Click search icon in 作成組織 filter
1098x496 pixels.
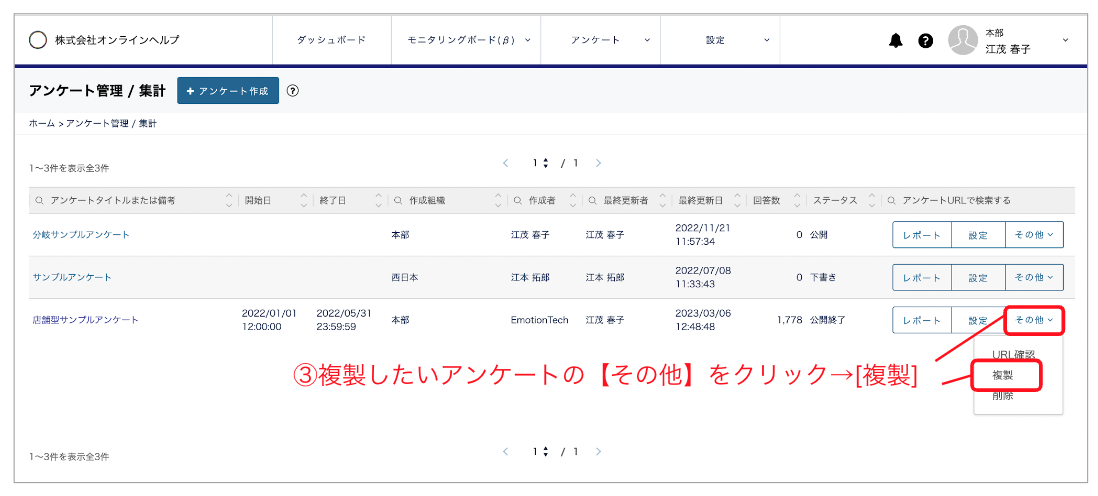click(x=398, y=200)
